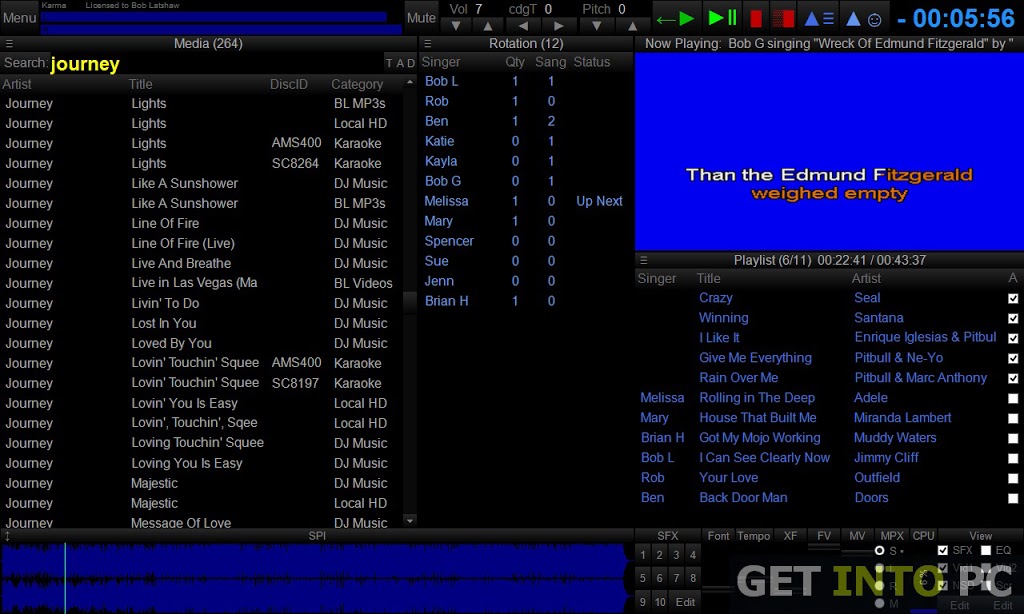This screenshot has width=1024, height=614.
Task: Raise the volume with Vol up arrow
Action: (x=487, y=26)
